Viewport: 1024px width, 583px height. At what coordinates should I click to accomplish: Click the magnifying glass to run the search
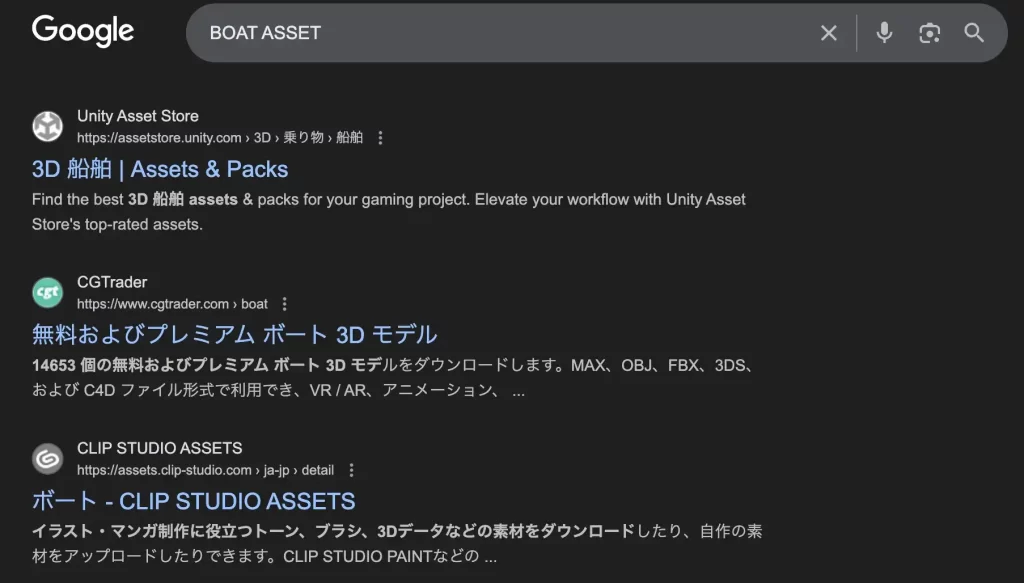click(974, 33)
